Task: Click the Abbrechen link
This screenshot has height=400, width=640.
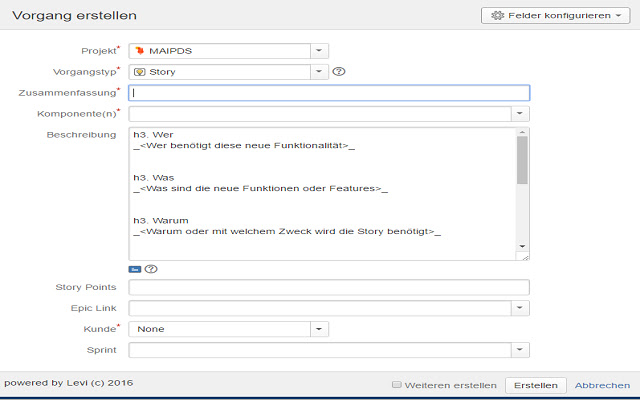Action: [602, 385]
